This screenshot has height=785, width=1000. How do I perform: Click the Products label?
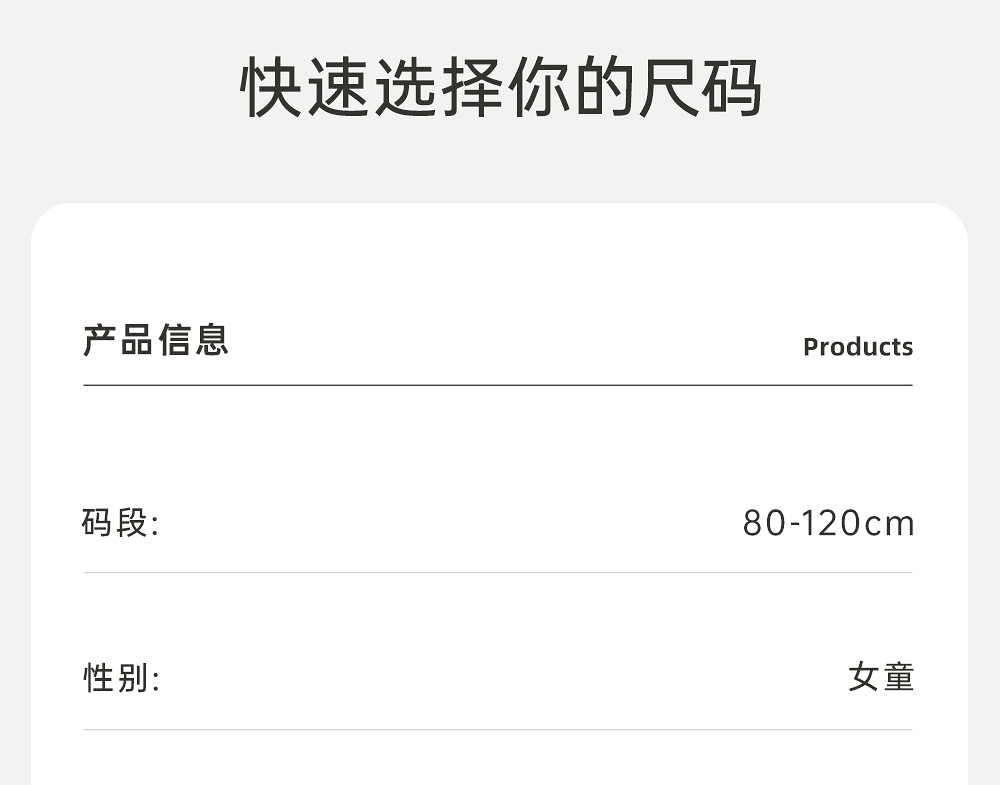[x=858, y=347]
